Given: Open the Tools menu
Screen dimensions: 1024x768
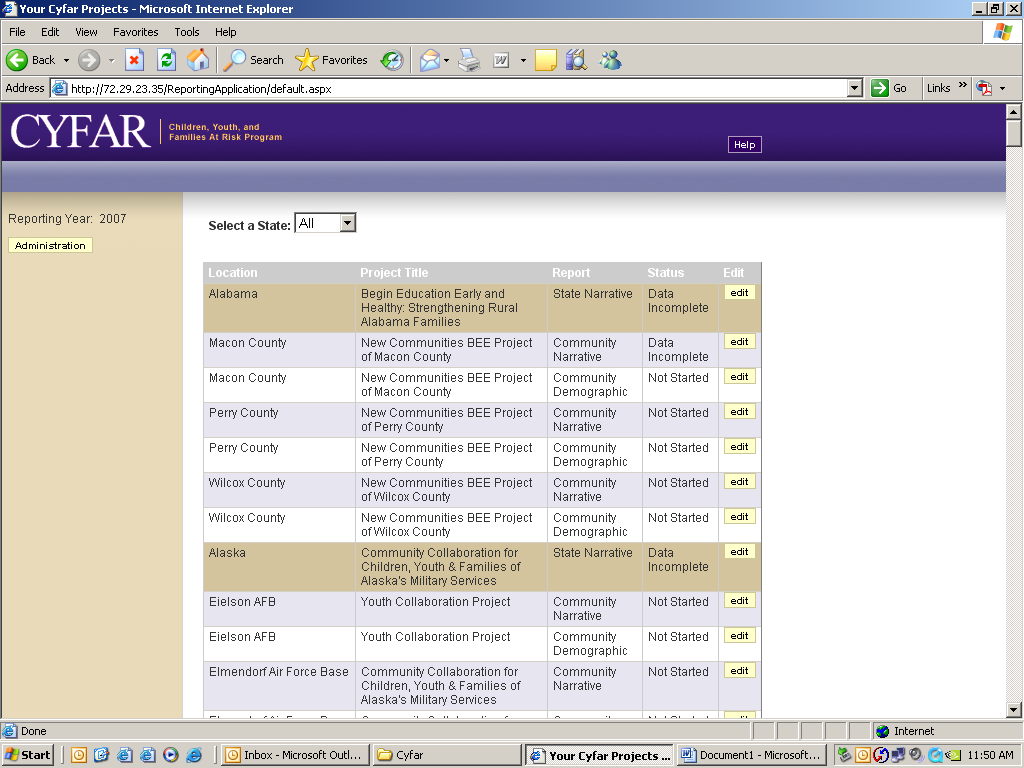Looking at the screenshot, I should pos(186,32).
